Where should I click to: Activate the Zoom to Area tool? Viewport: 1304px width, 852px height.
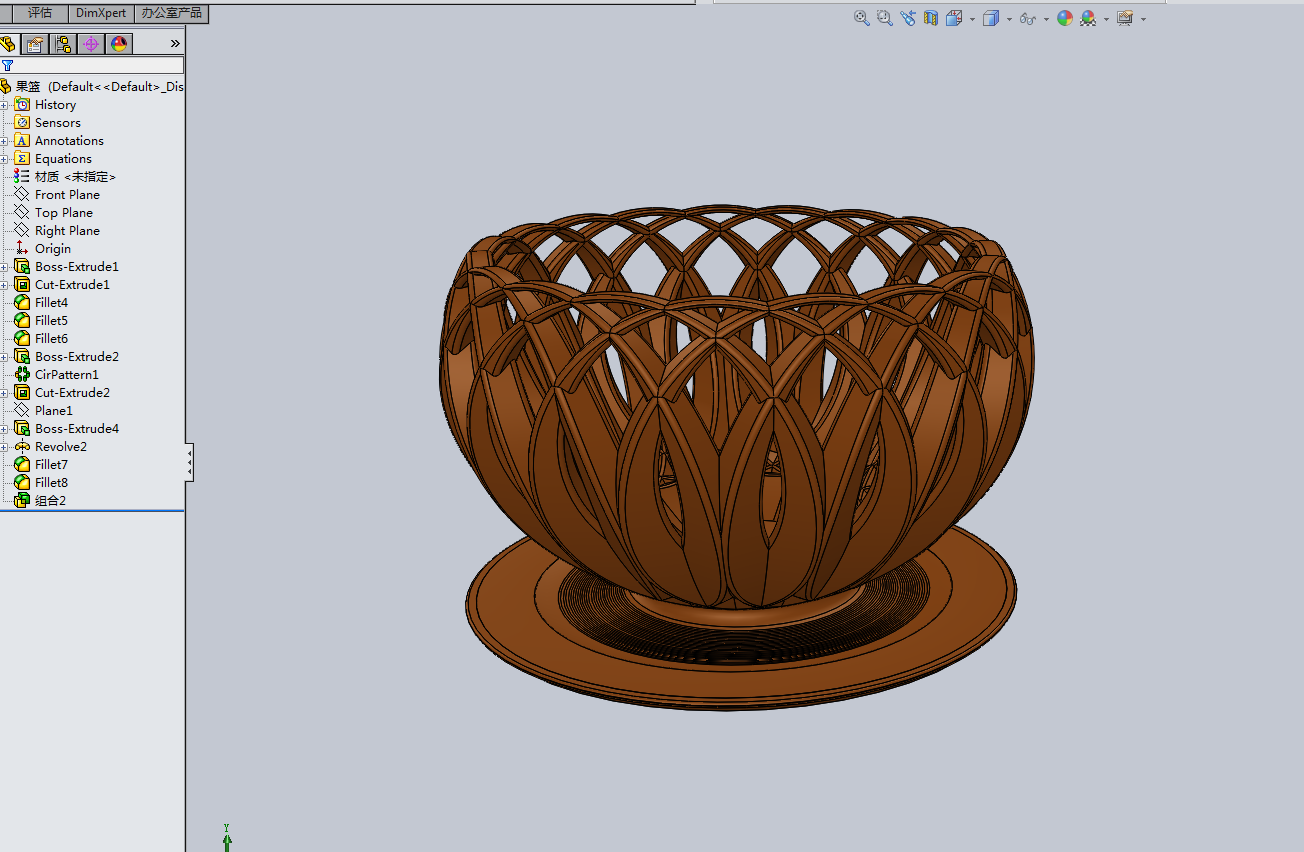pyautogui.click(x=884, y=18)
